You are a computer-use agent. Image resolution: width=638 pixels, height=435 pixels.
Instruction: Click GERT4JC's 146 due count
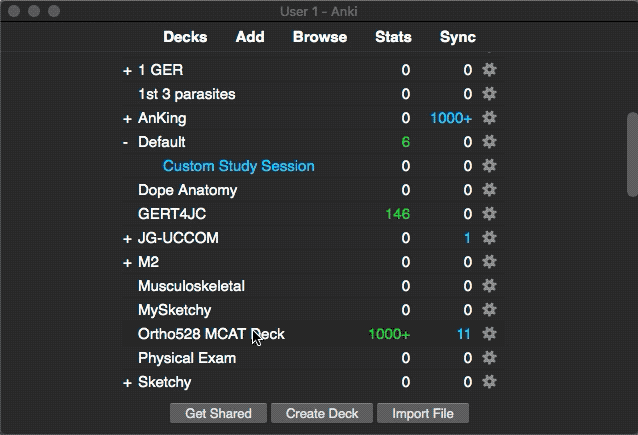398,214
